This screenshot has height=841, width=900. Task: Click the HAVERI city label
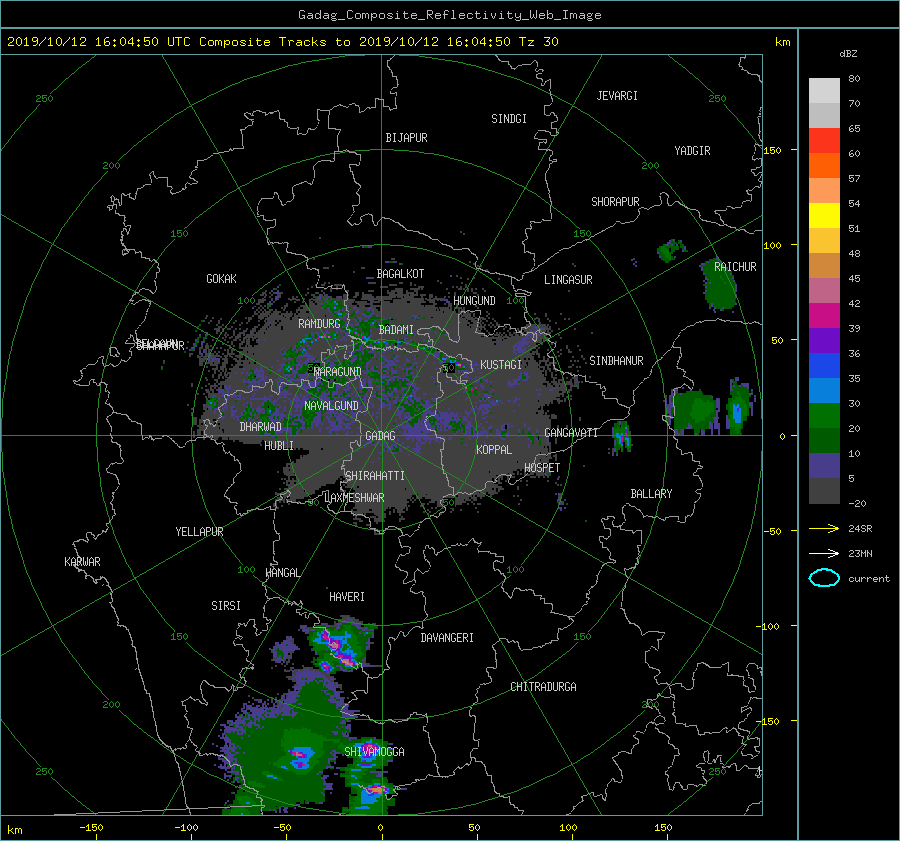coord(347,597)
